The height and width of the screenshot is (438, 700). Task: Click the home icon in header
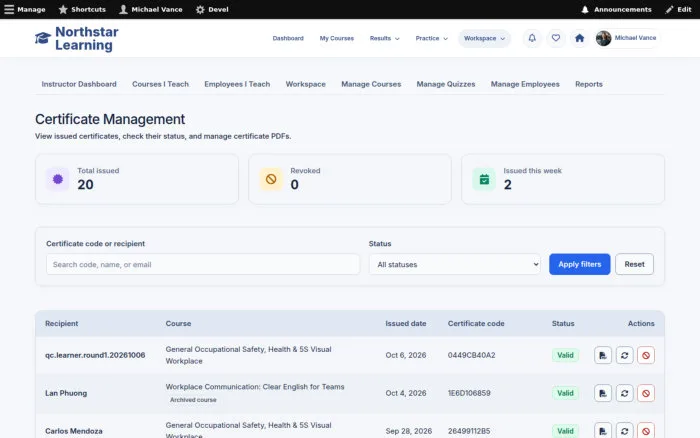pos(579,38)
